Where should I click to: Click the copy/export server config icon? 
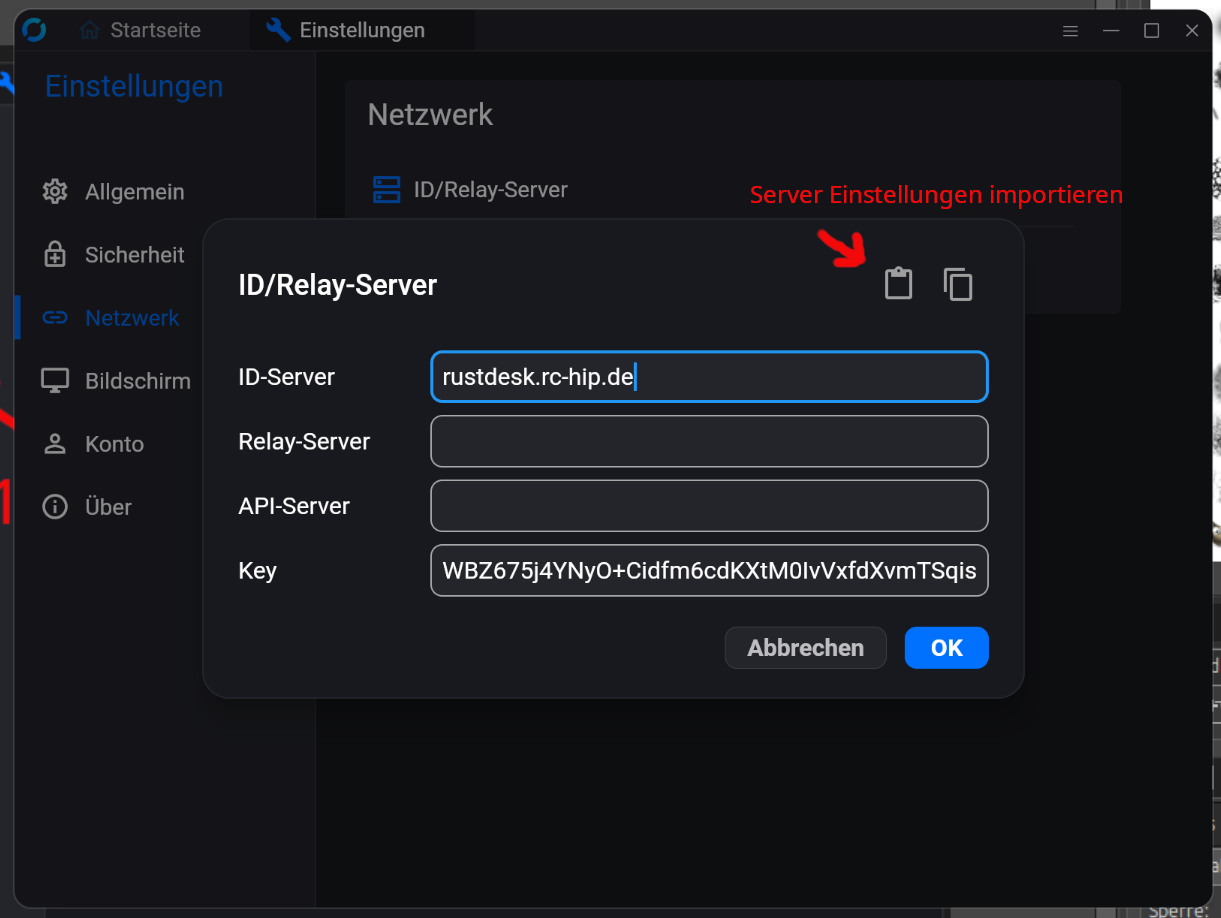pos(957,284)
